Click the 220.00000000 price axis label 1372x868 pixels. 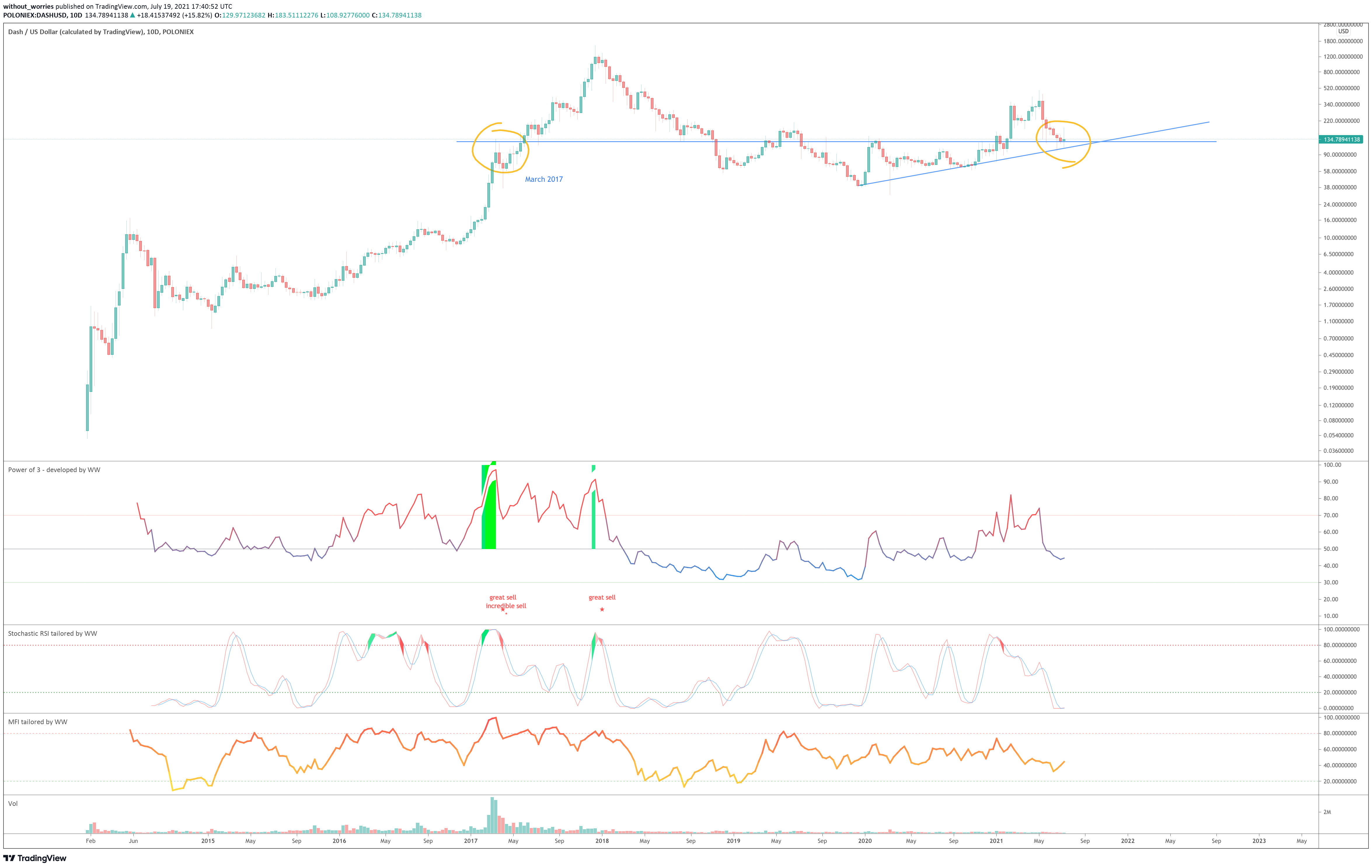tap(1342, 121)
